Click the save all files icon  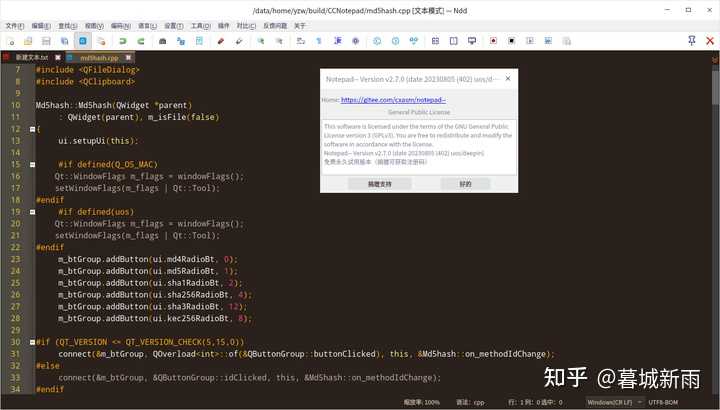tap(64, 41)
